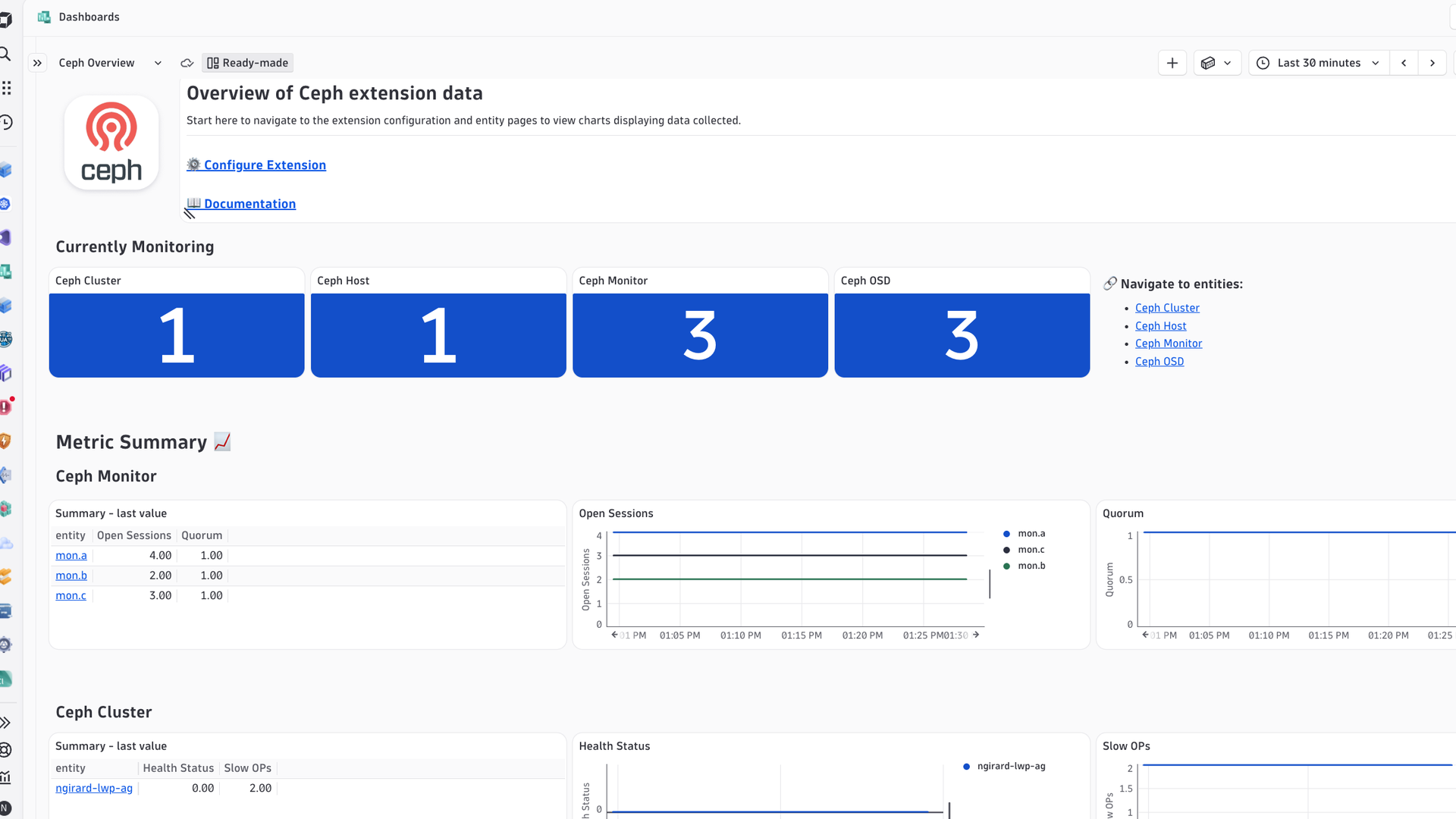Open the Last 30 minutes timeframe dropdown
1456x819 pixels.
tap(1319, 63)
